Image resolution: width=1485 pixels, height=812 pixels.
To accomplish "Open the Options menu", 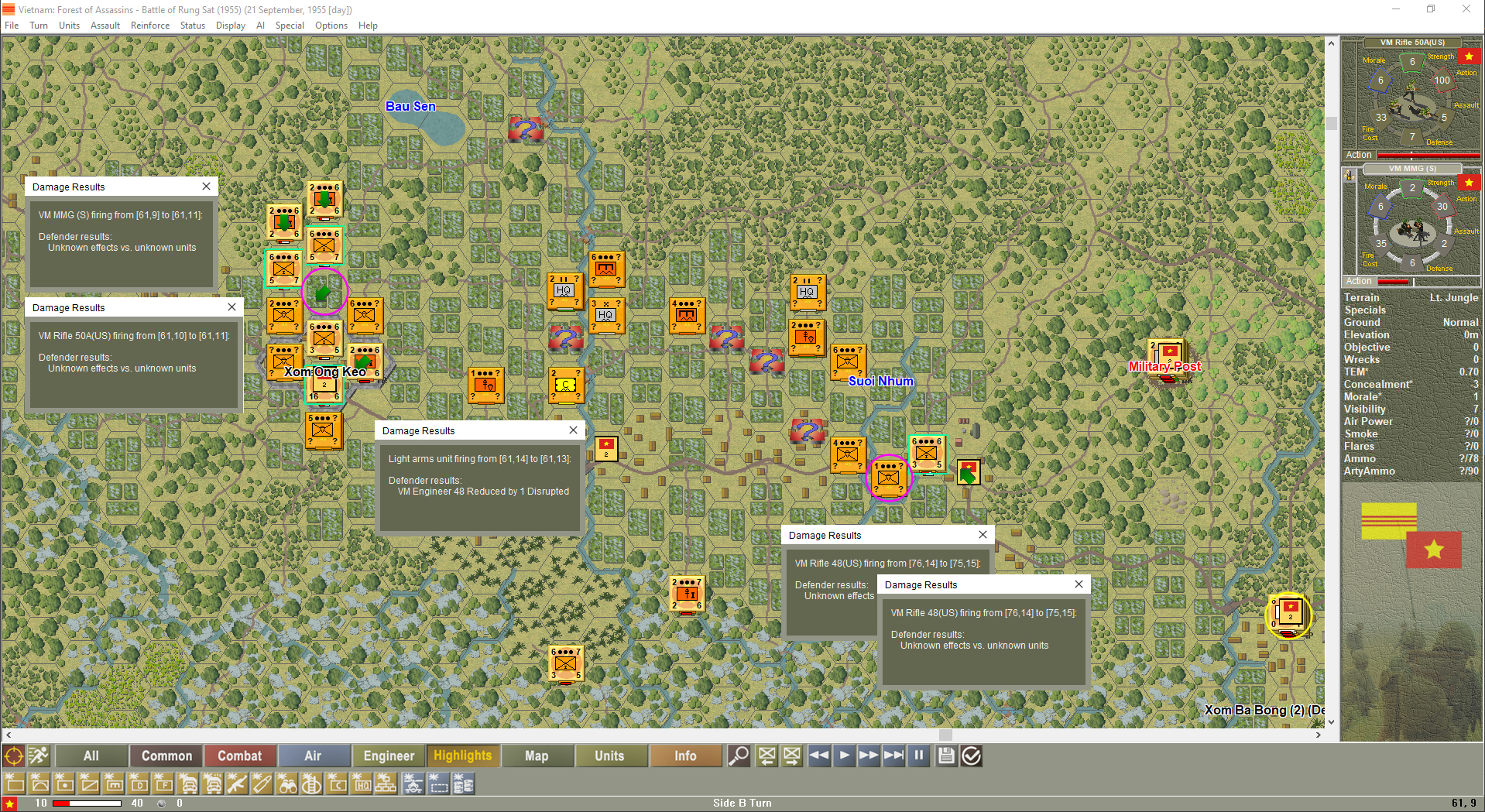I will 331,26.
